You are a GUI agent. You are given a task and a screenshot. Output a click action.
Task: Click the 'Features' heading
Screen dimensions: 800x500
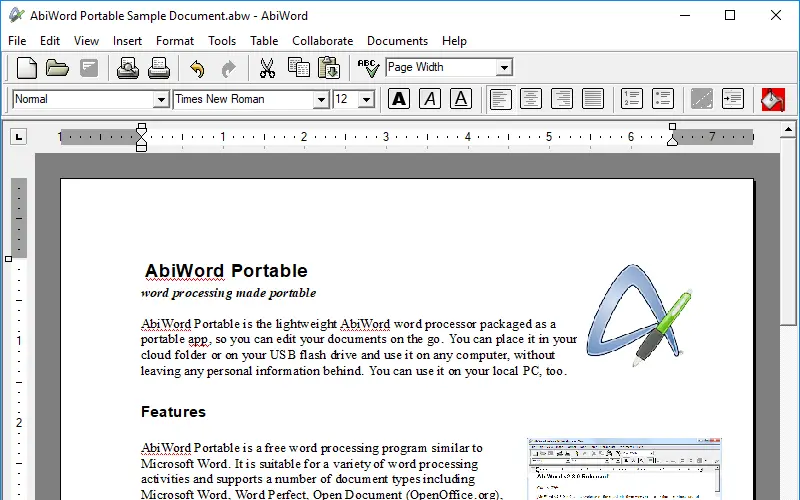click(x=173, y=412)
